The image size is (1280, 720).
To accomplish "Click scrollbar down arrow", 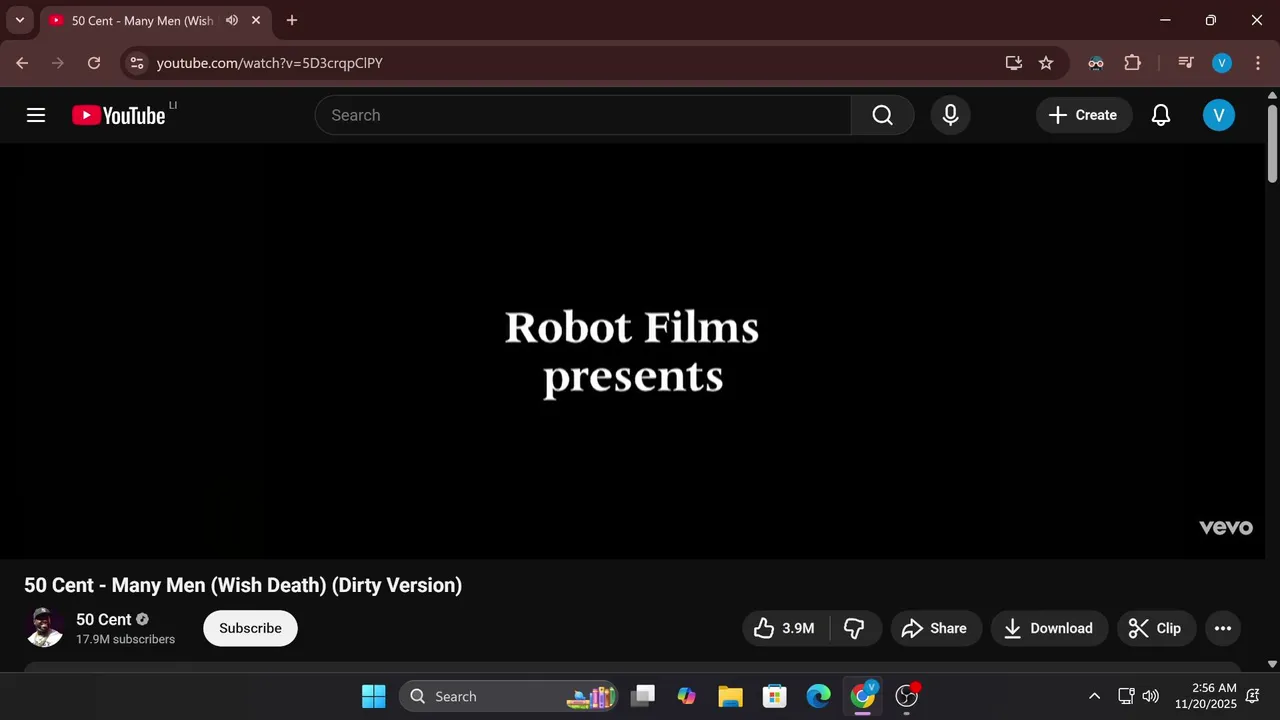I will coord(1272,663).
